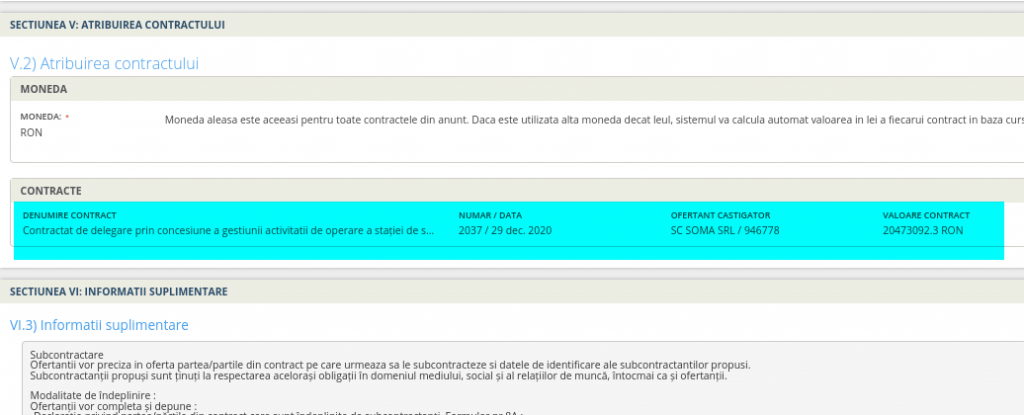This screenshot has width=1024, height=415.
Task: Click the Moneda field label
Action: pos(41,117)
